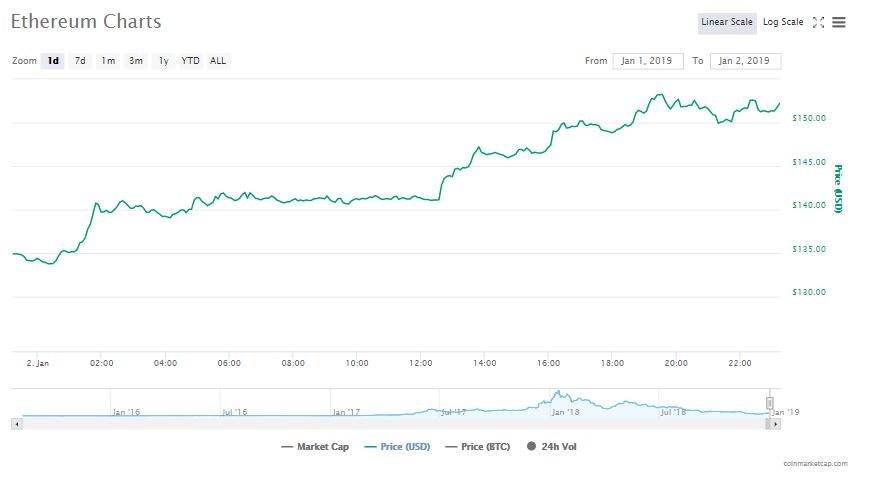The image size is (871, 478).
Task: Click the Price (USD) axis title
Action: click(838, 189)
